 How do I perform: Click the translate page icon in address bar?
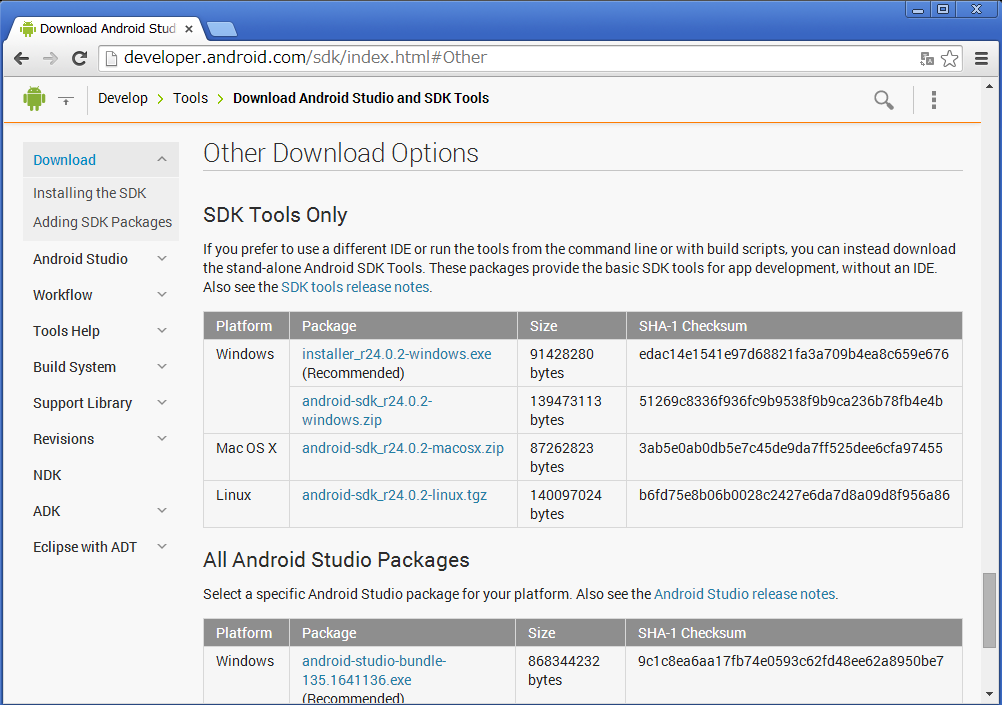tap(927, 59)
